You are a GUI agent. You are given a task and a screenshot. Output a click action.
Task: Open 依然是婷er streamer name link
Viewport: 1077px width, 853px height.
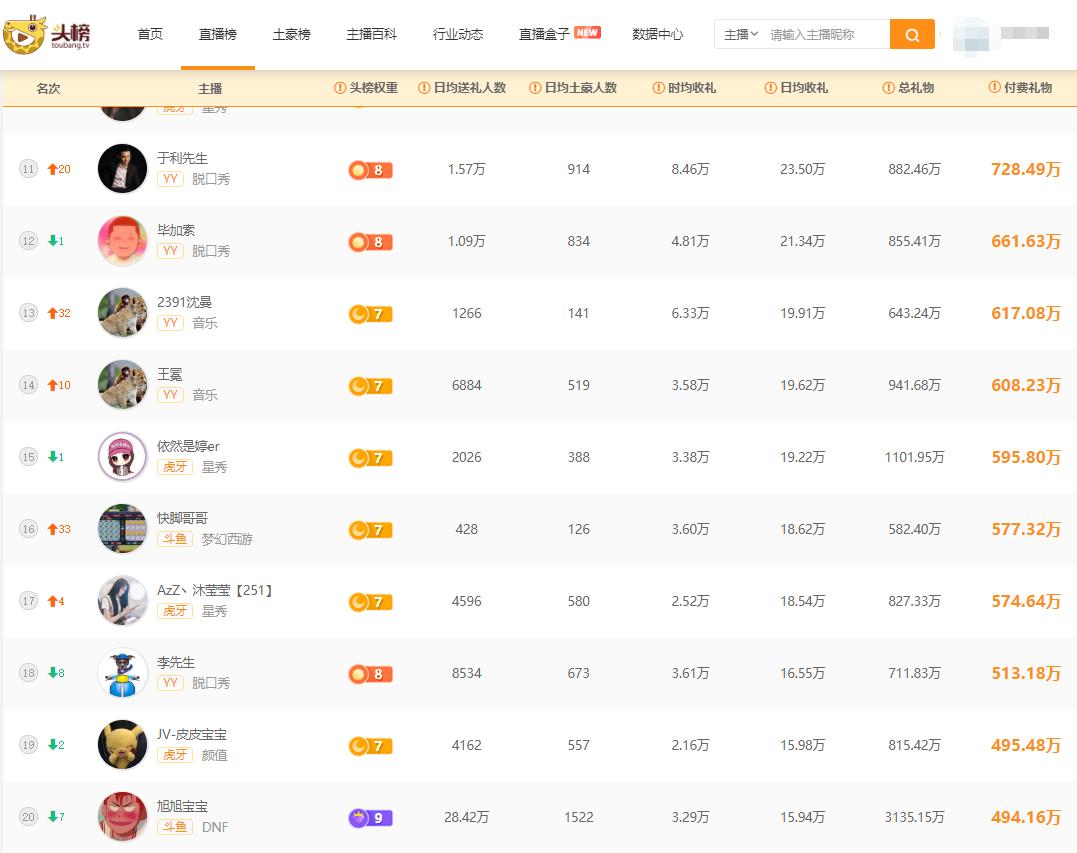[x=188, y=446]
